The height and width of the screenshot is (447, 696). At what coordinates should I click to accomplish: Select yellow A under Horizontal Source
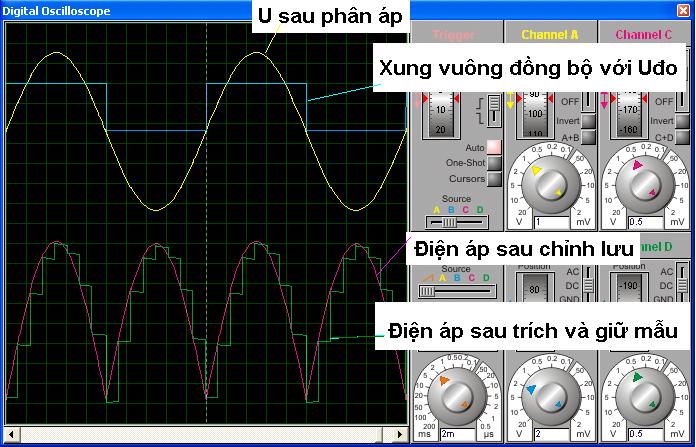tap(443, 278)
